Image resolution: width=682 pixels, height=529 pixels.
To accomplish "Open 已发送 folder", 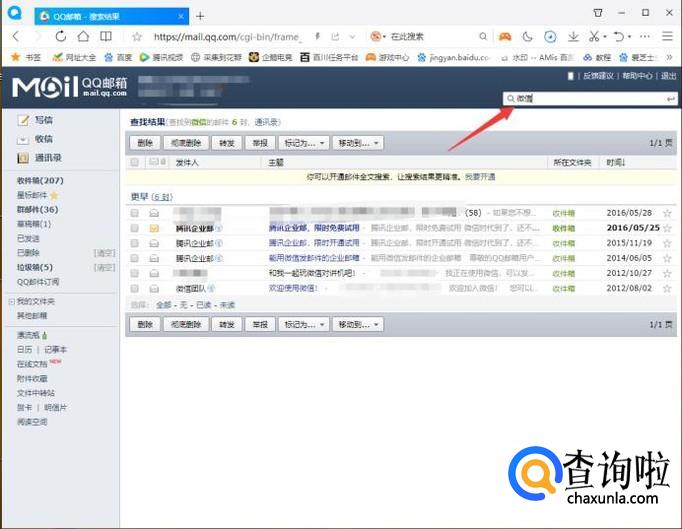I will coord(28,238).
